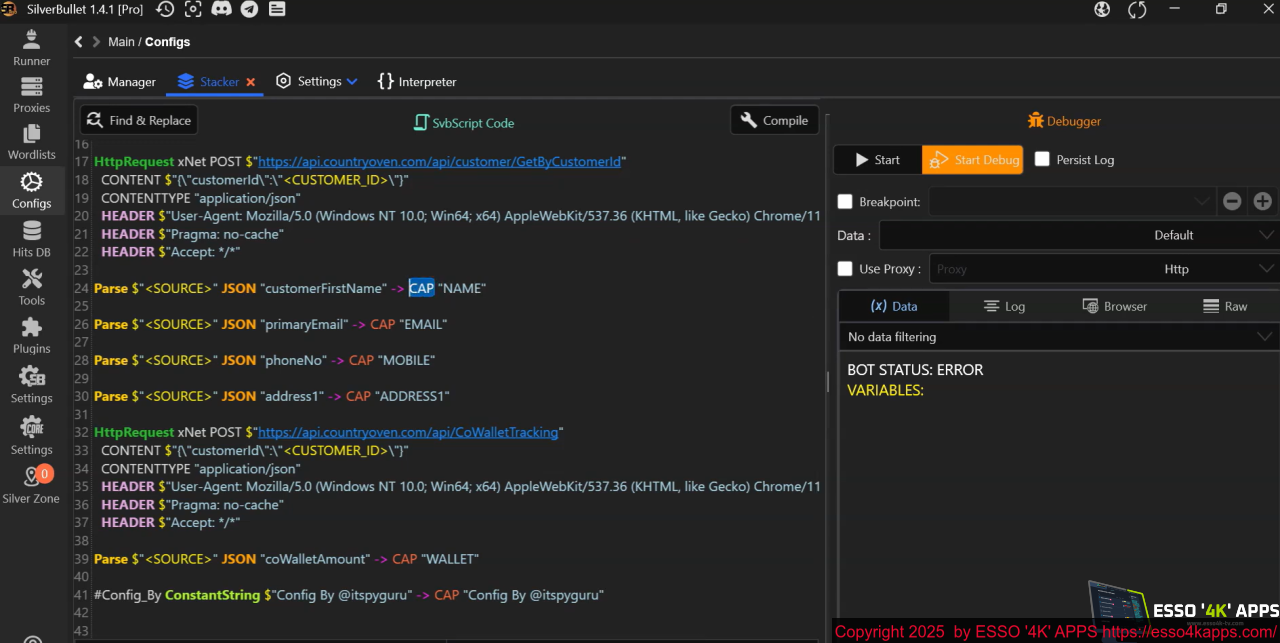Switch to the Manager tab

pos(120,82)
